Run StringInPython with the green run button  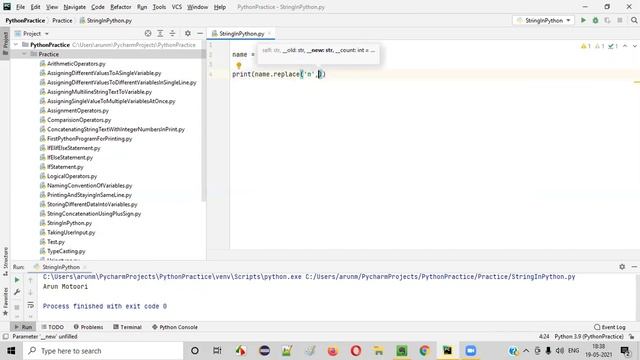click(583, 20)
